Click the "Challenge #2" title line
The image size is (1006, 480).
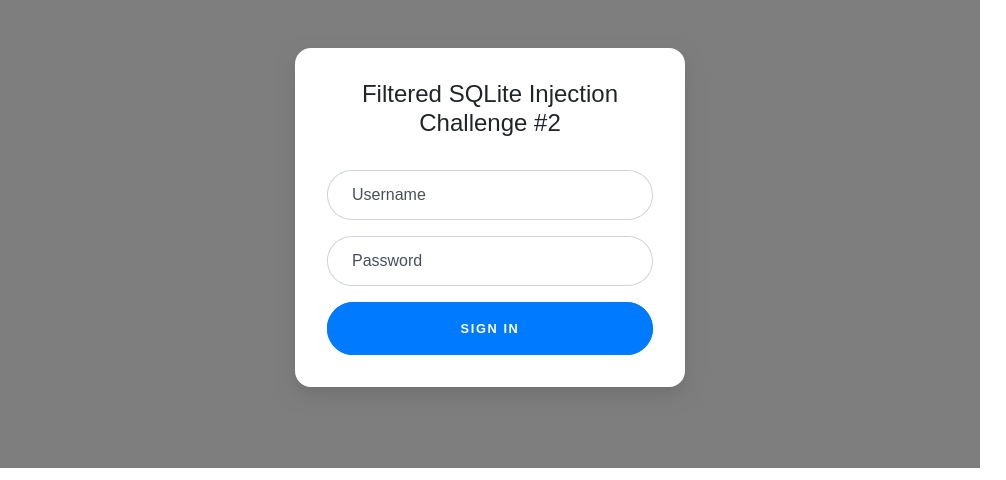[489, 123]
